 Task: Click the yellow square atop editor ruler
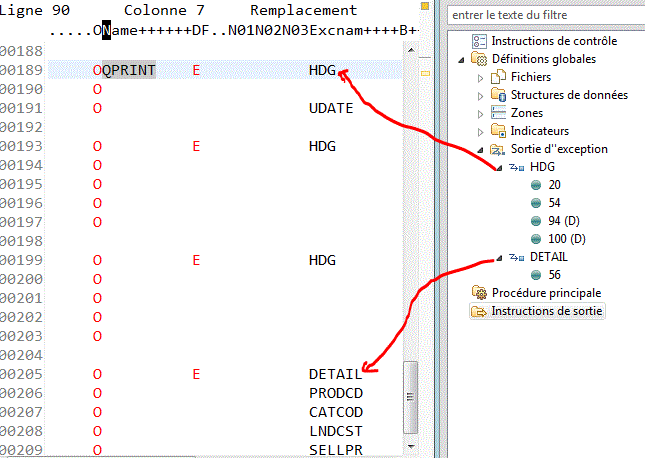(x=425, y=6)
